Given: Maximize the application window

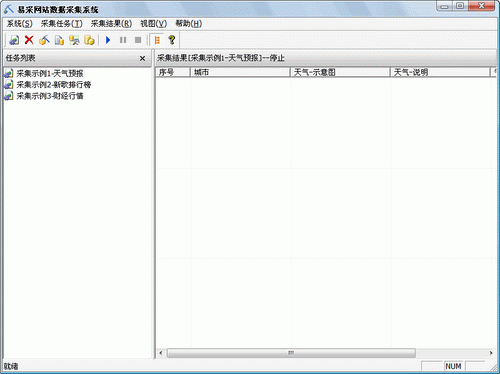Looking at the screenshot, I should coord(460,6).
